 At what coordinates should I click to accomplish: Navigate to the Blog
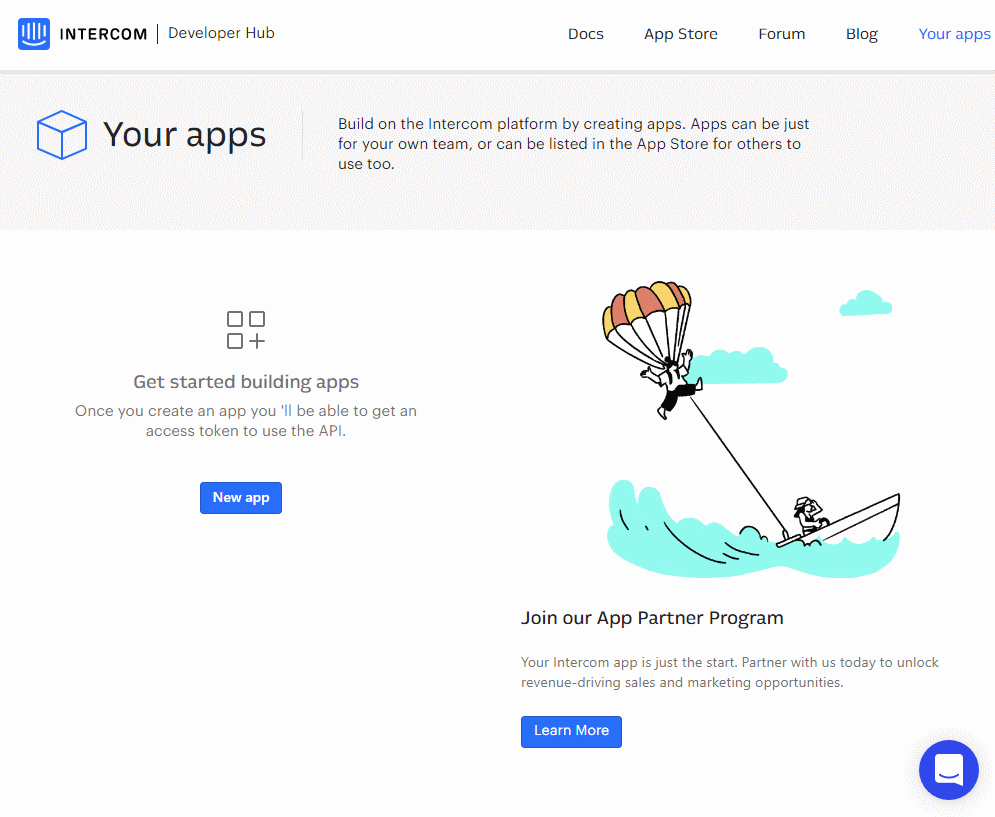pyautogui.click(x=861, y=34)
